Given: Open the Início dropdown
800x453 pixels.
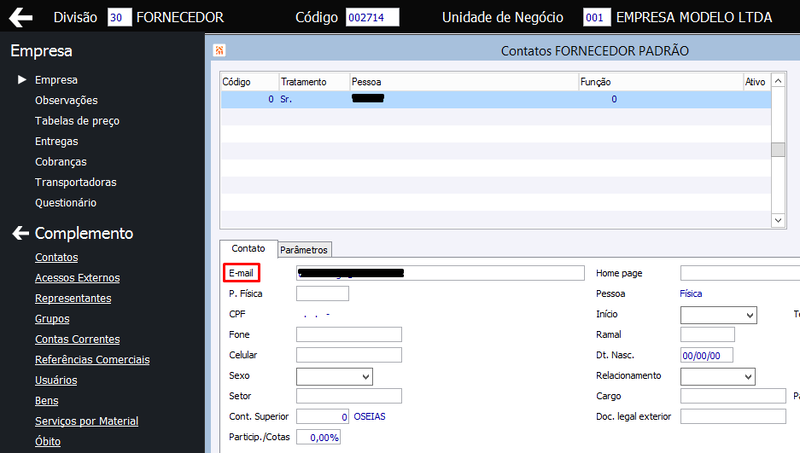Looking at the screenshot, I should tap(718, 315).
